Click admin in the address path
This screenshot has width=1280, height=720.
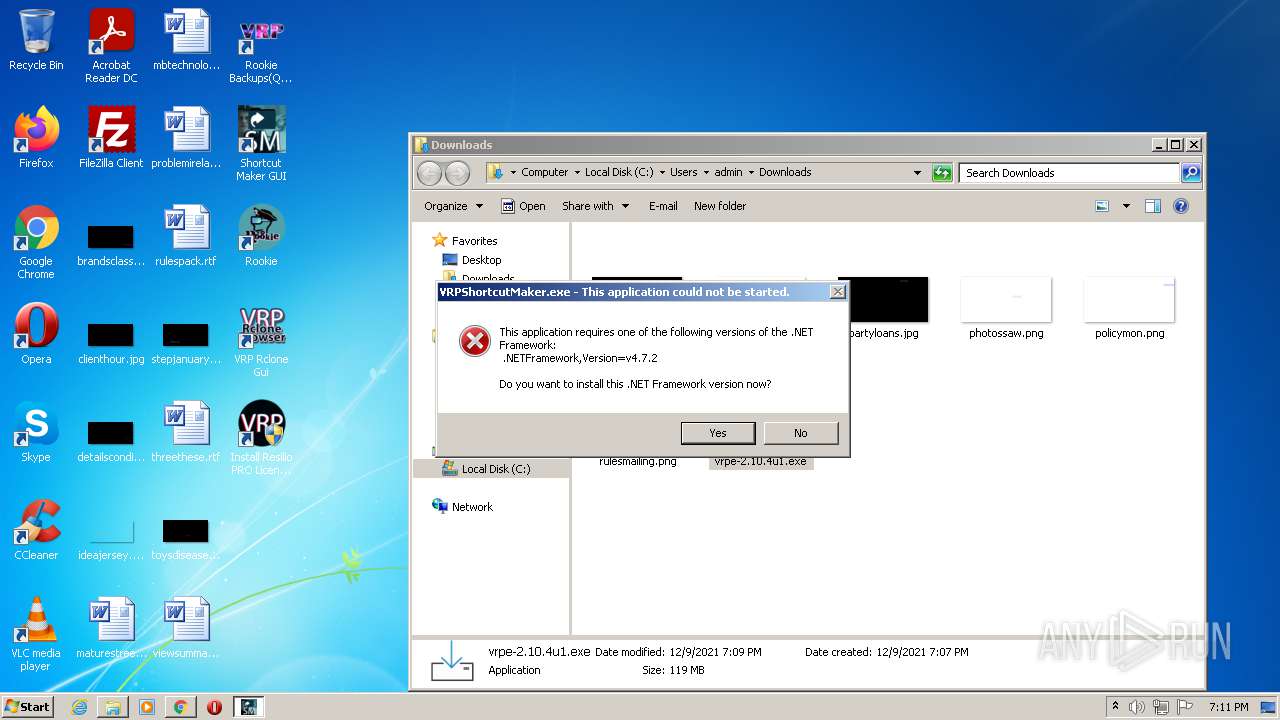728,172
